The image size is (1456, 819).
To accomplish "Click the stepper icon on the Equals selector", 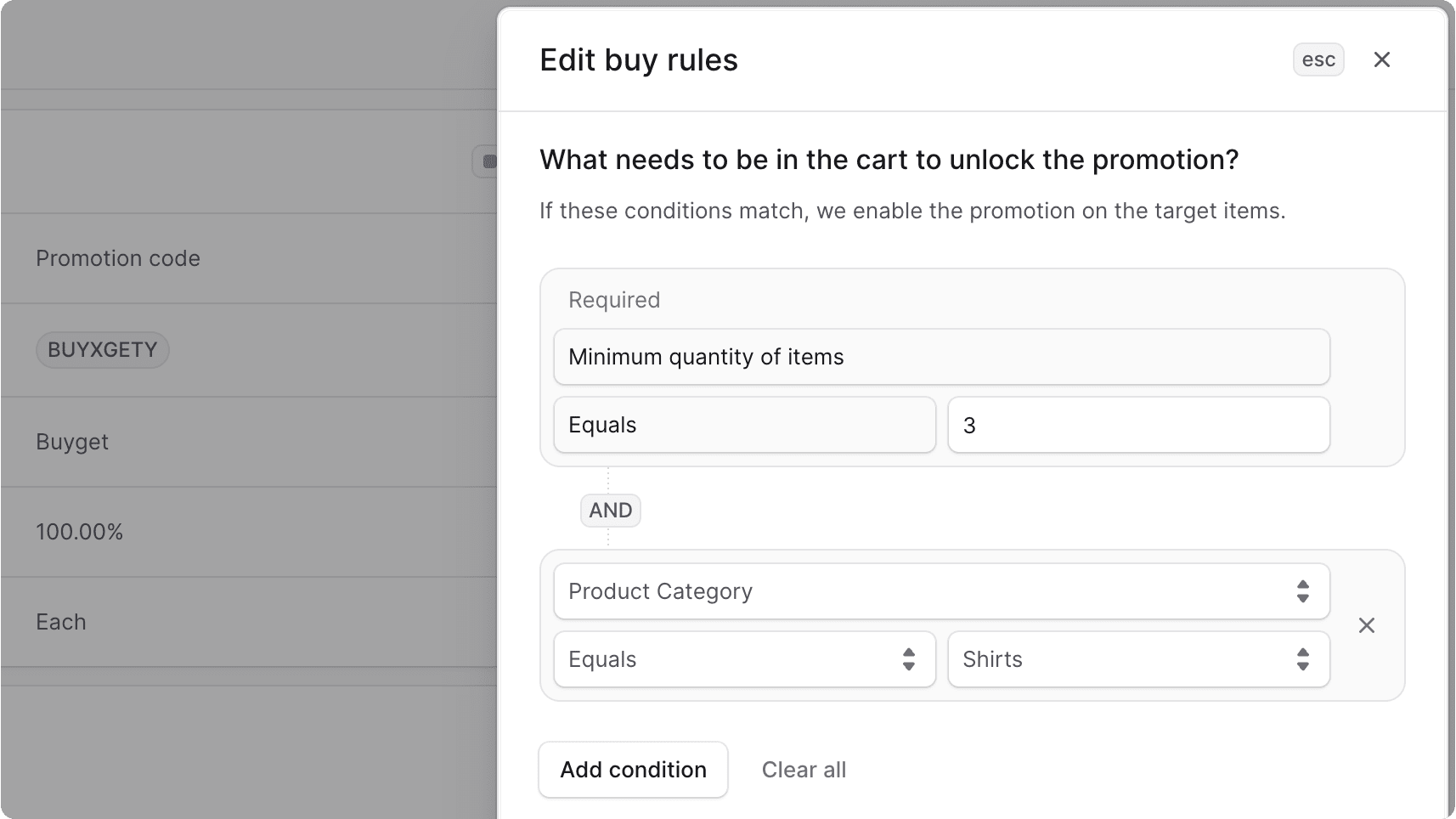I will pos(909,659).
